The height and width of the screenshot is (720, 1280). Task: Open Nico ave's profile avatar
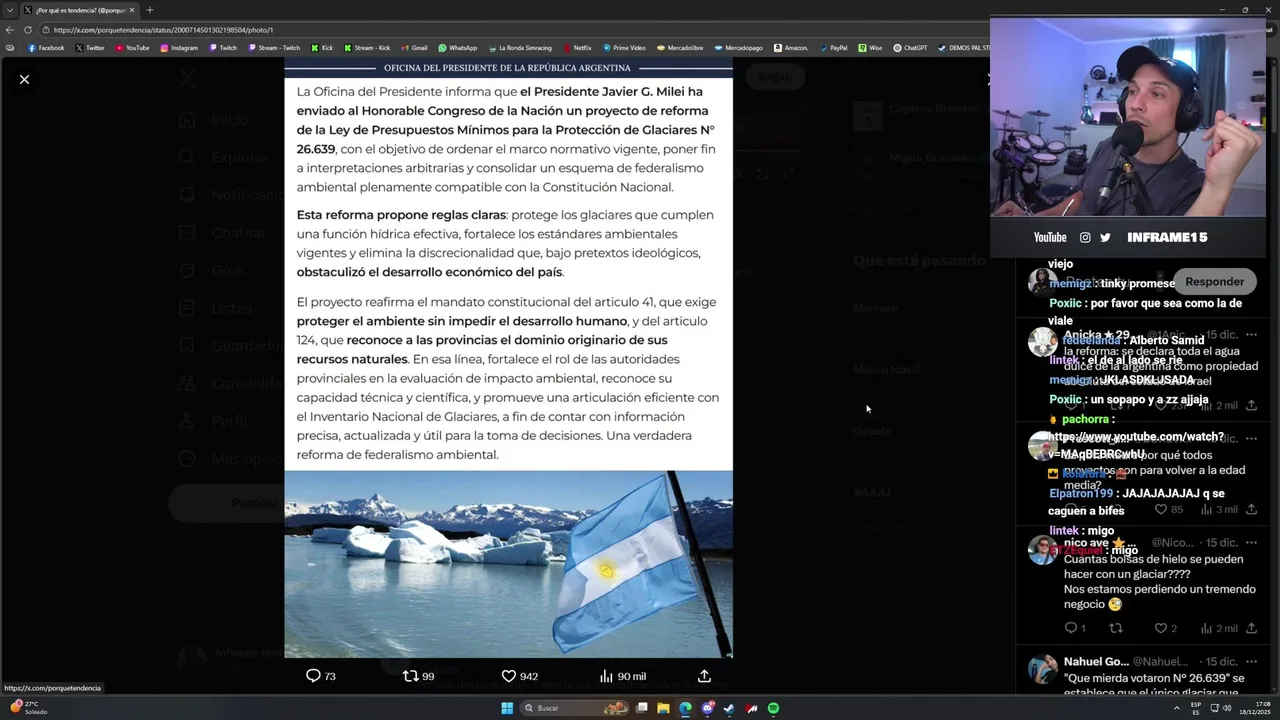[1042, 550]
